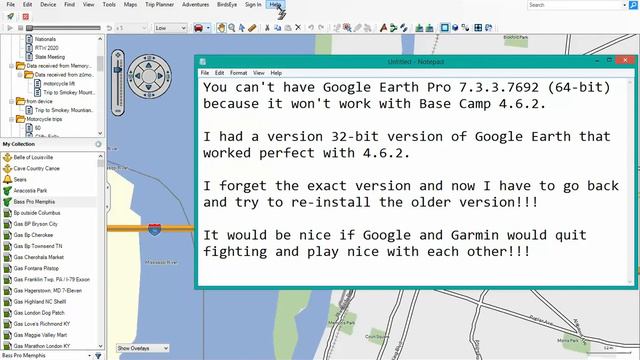This screenshot has width=640, height=360.
Task: Click the map zoom slider handle
Action: [x=118, y=70]
